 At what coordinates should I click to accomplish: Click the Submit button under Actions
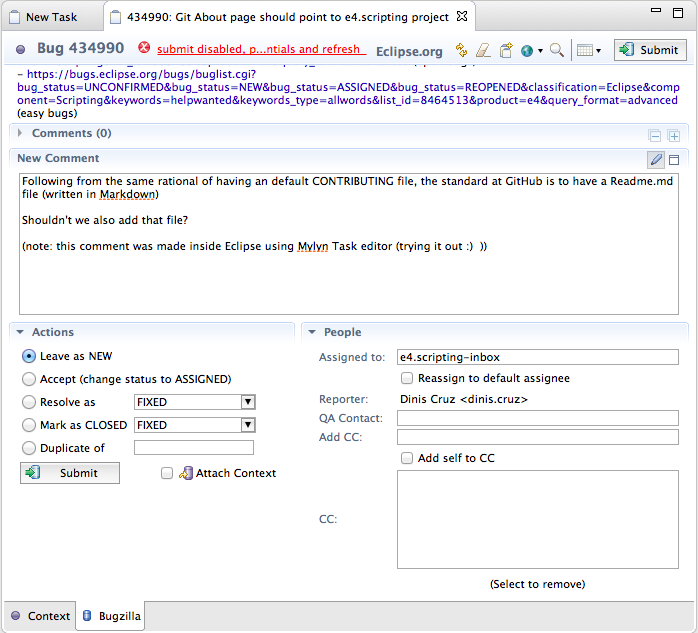click(70, 473)
